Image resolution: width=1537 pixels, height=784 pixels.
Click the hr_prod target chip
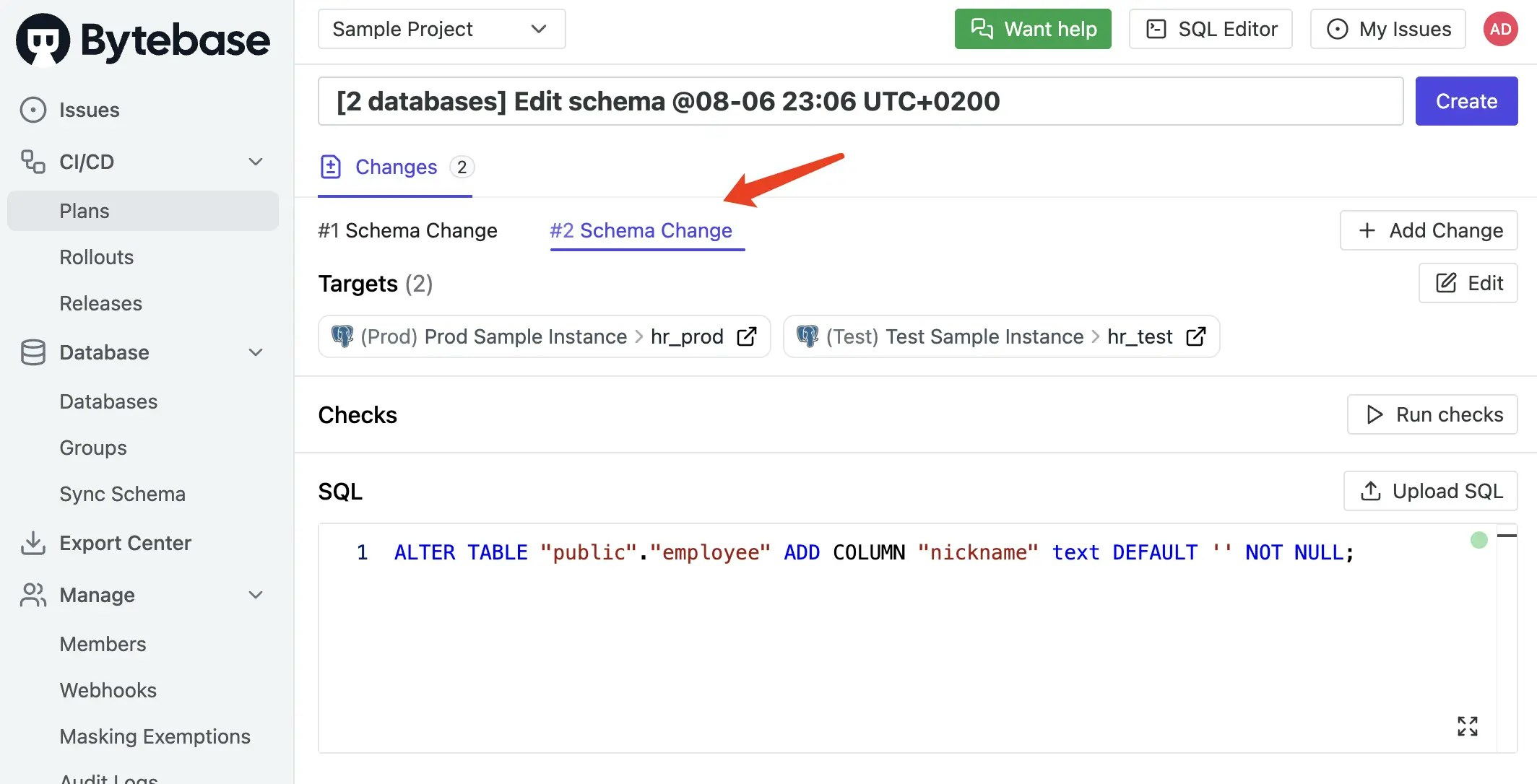coord(545,336)
